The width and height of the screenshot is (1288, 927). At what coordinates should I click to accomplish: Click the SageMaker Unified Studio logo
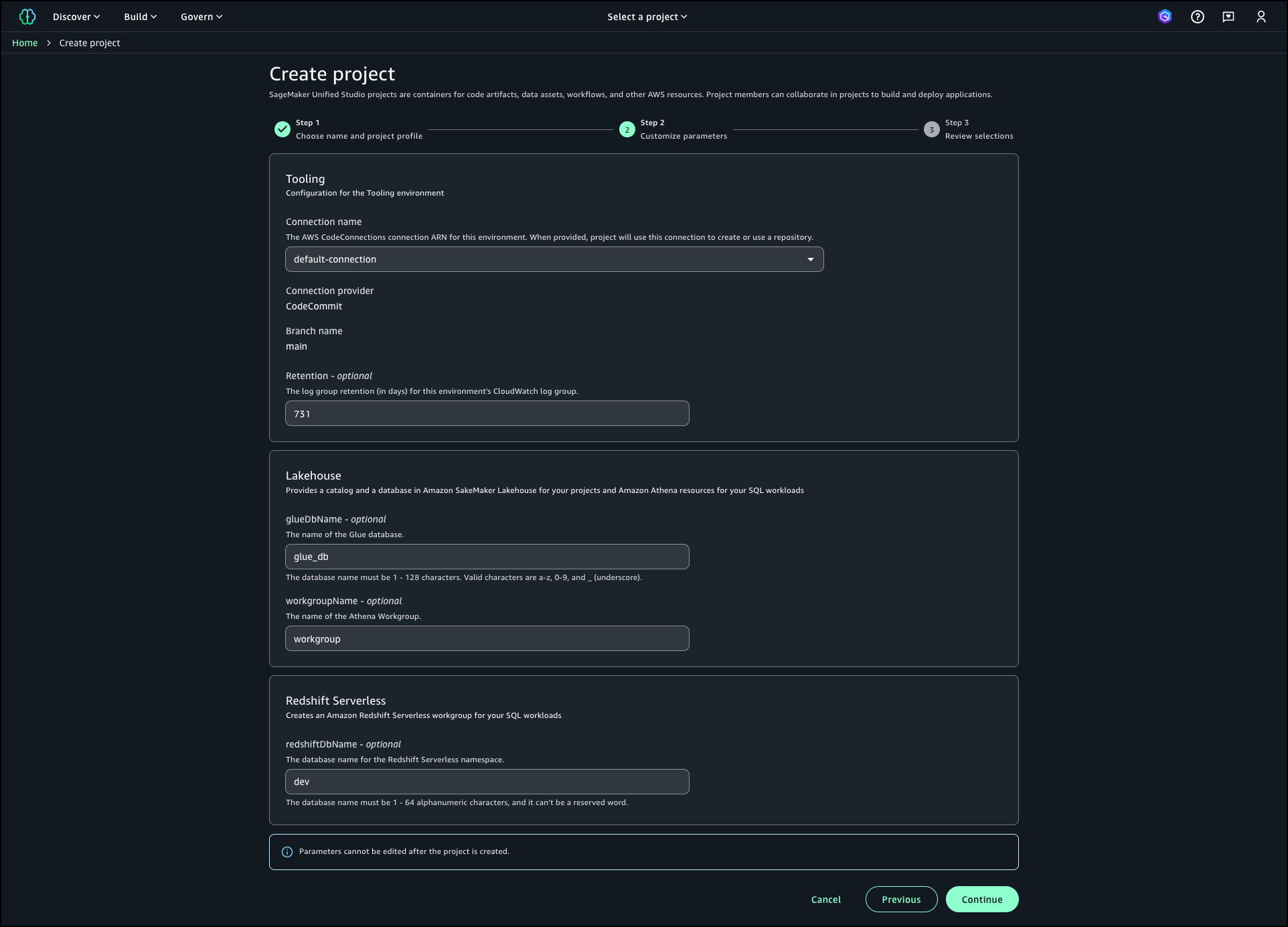27,17
